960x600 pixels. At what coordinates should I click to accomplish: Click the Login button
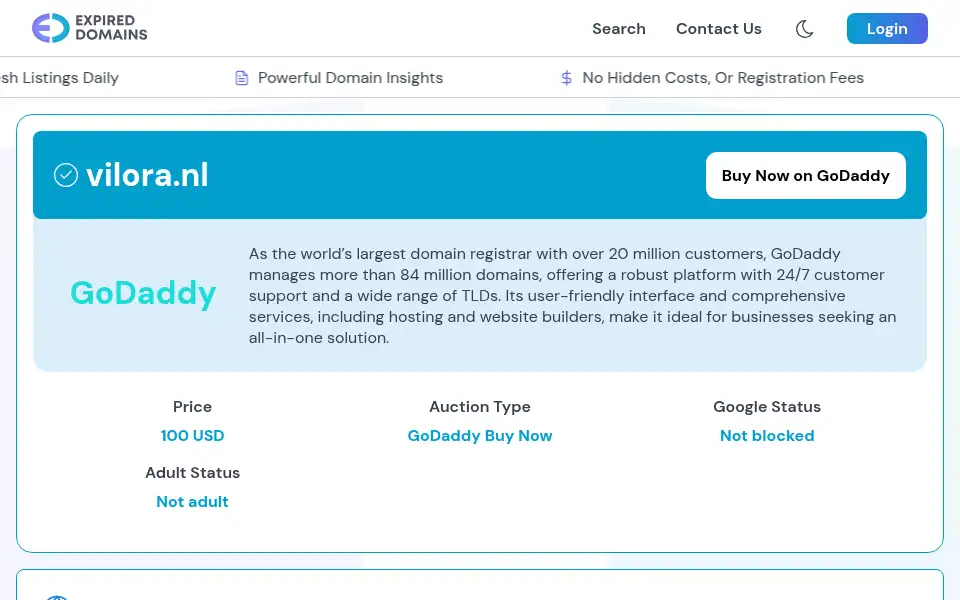pyautogui.click(x=887, y=29)
